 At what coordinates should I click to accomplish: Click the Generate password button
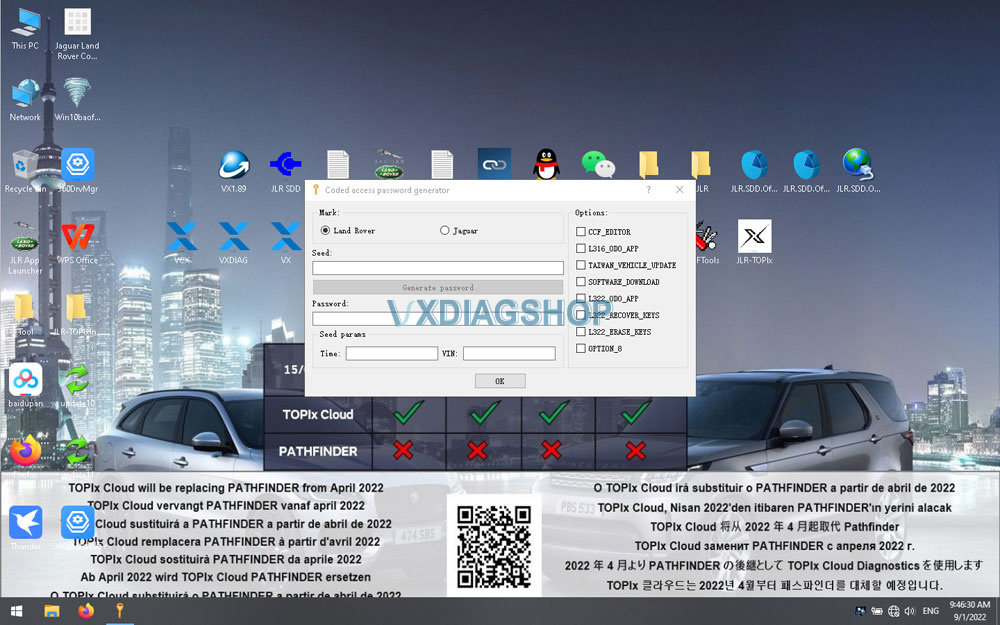[x=438, y=287]
